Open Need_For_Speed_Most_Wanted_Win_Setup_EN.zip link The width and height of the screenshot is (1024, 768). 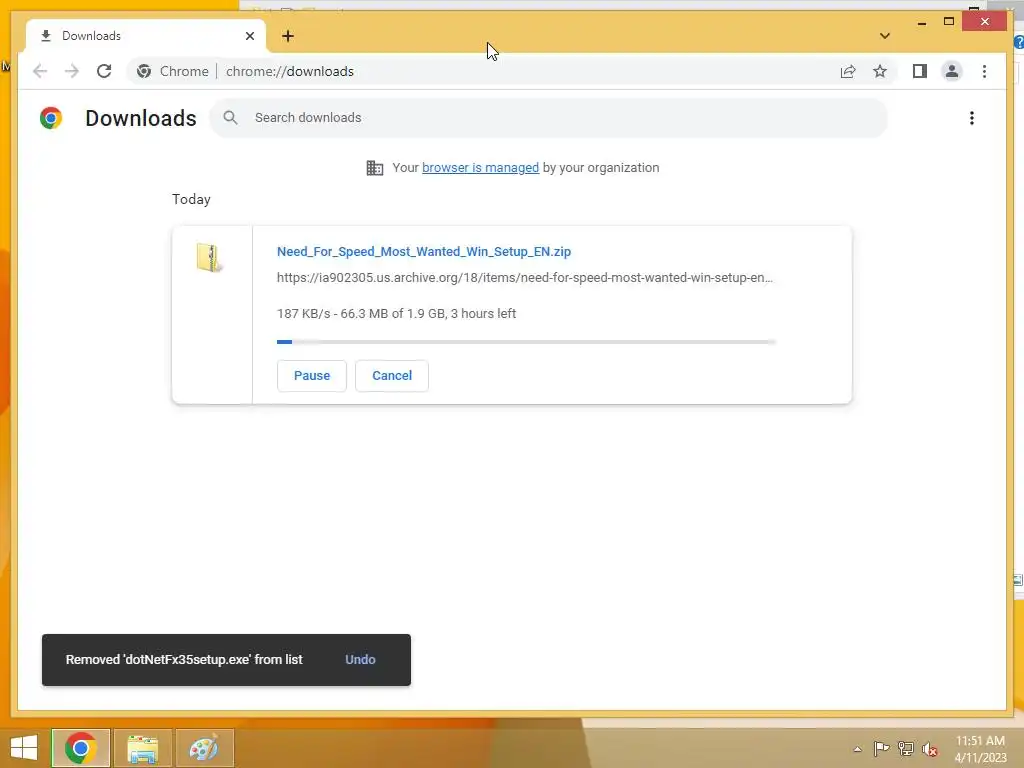pos(424,251)
